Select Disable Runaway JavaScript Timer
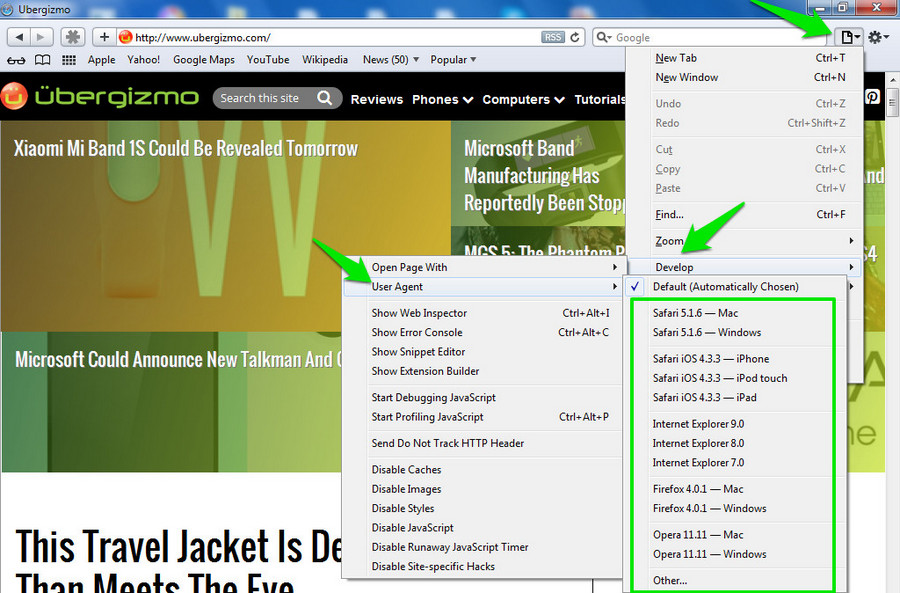Image resolution: width=900 pixels, height=593 pixels. click(483, 547)
